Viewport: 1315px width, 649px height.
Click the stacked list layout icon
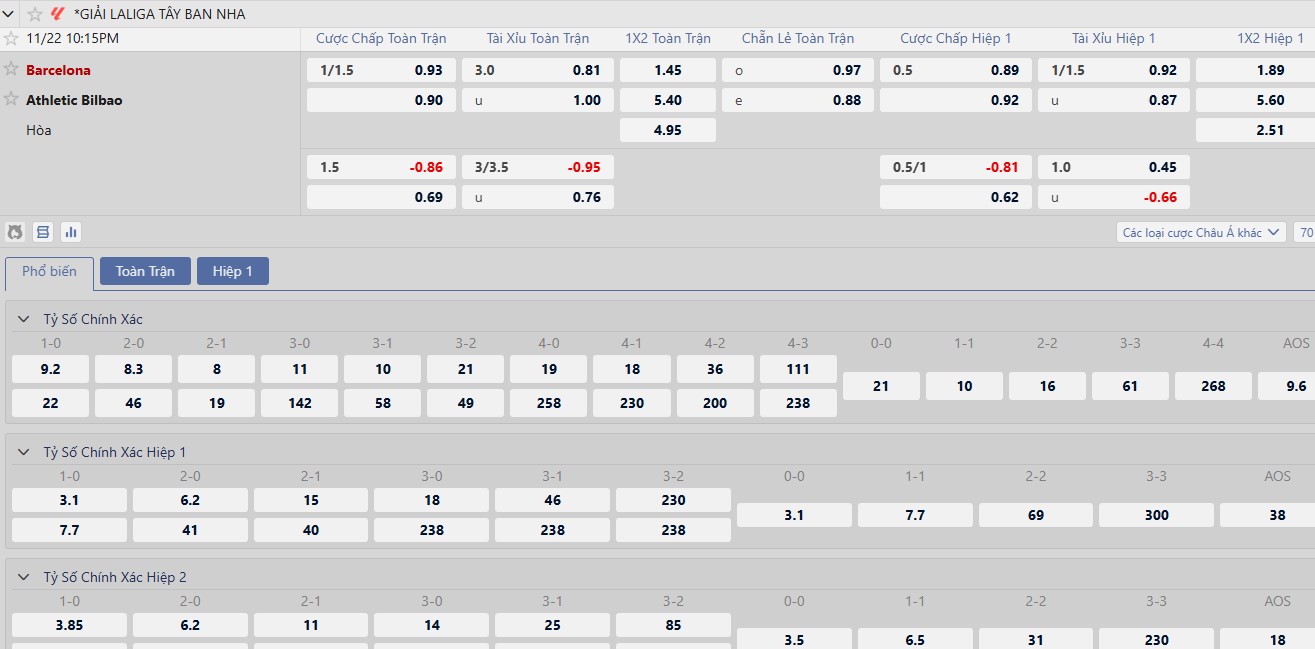(43, 232)
